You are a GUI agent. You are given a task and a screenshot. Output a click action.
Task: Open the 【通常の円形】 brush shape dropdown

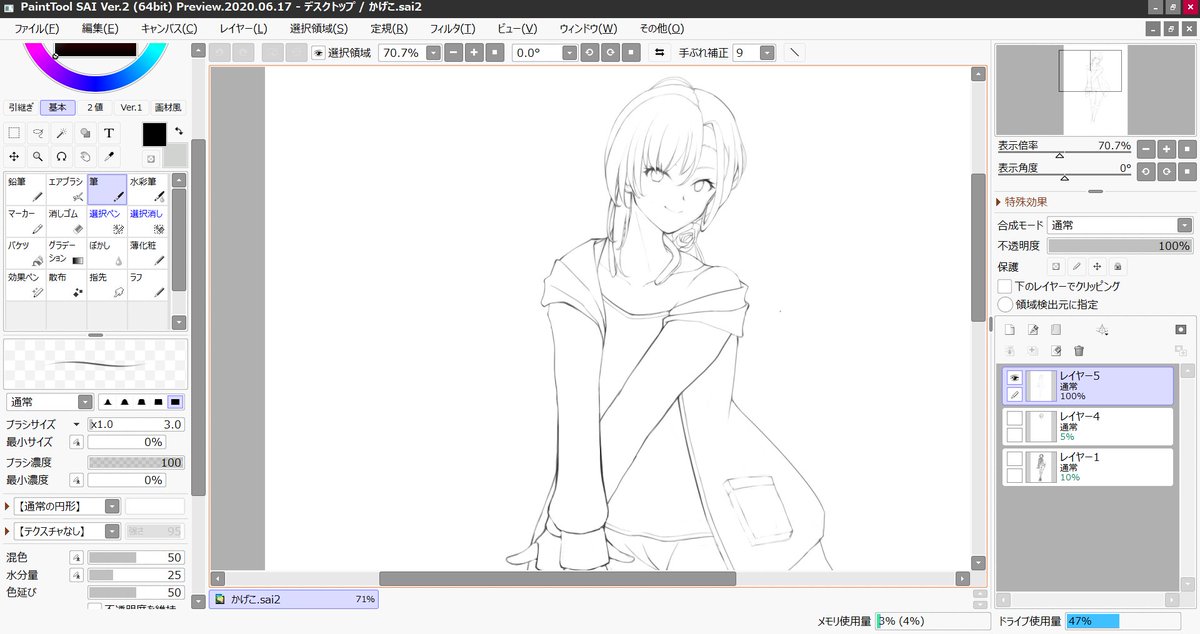112,507
